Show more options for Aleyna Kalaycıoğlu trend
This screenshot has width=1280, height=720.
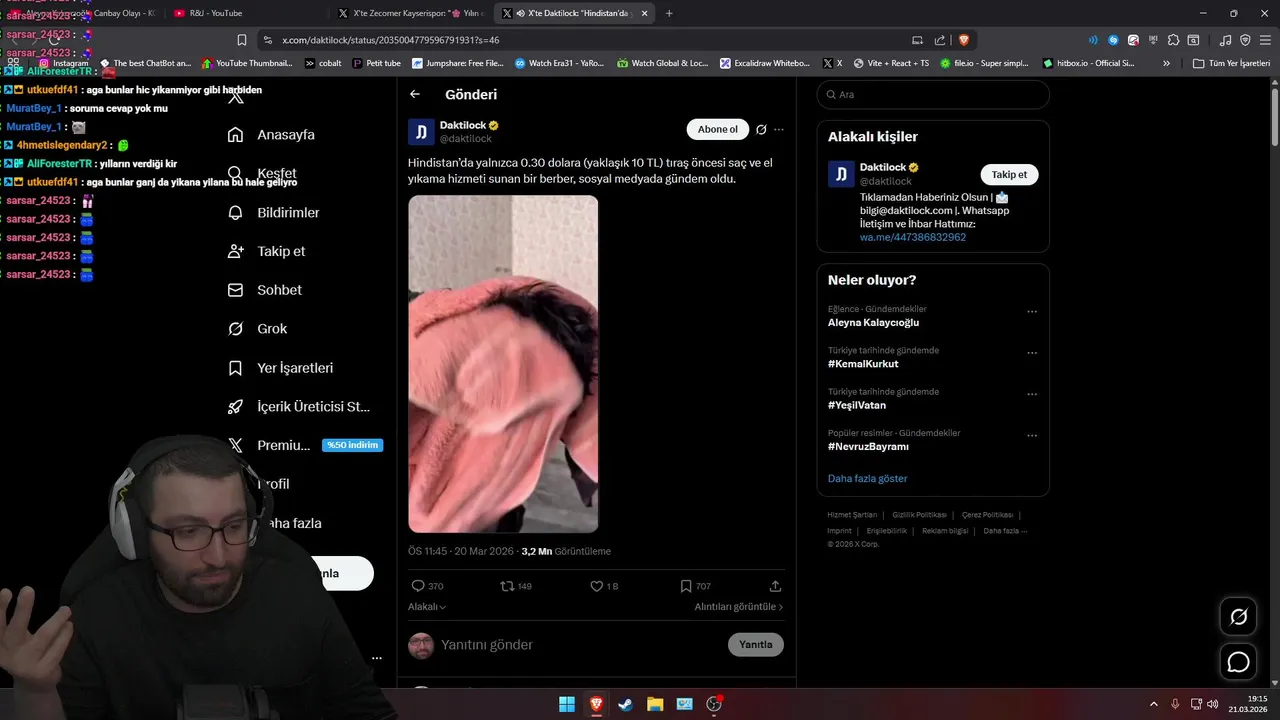[x=1032, y=311]
